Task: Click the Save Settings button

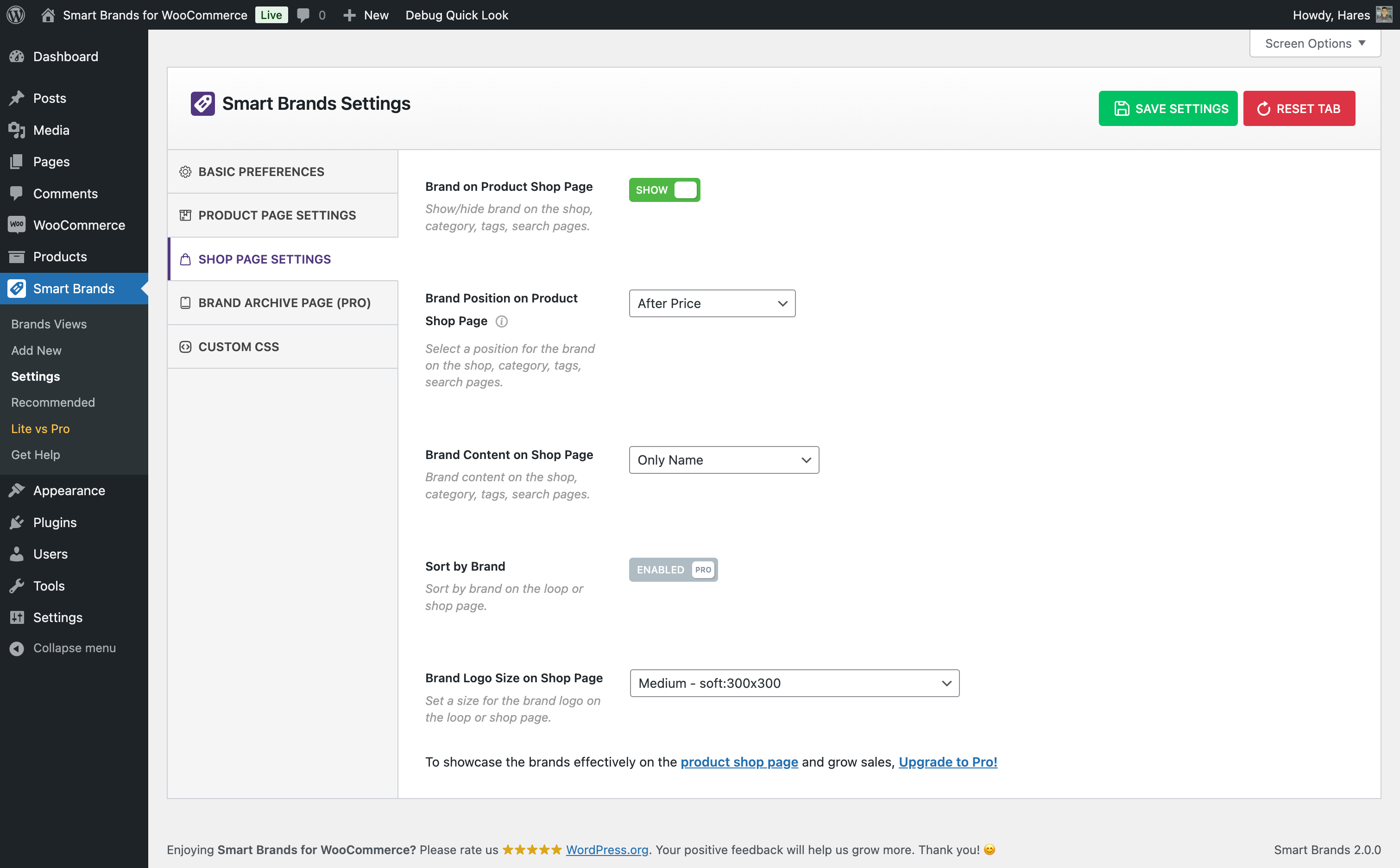Action: [x=1167, y=108]
